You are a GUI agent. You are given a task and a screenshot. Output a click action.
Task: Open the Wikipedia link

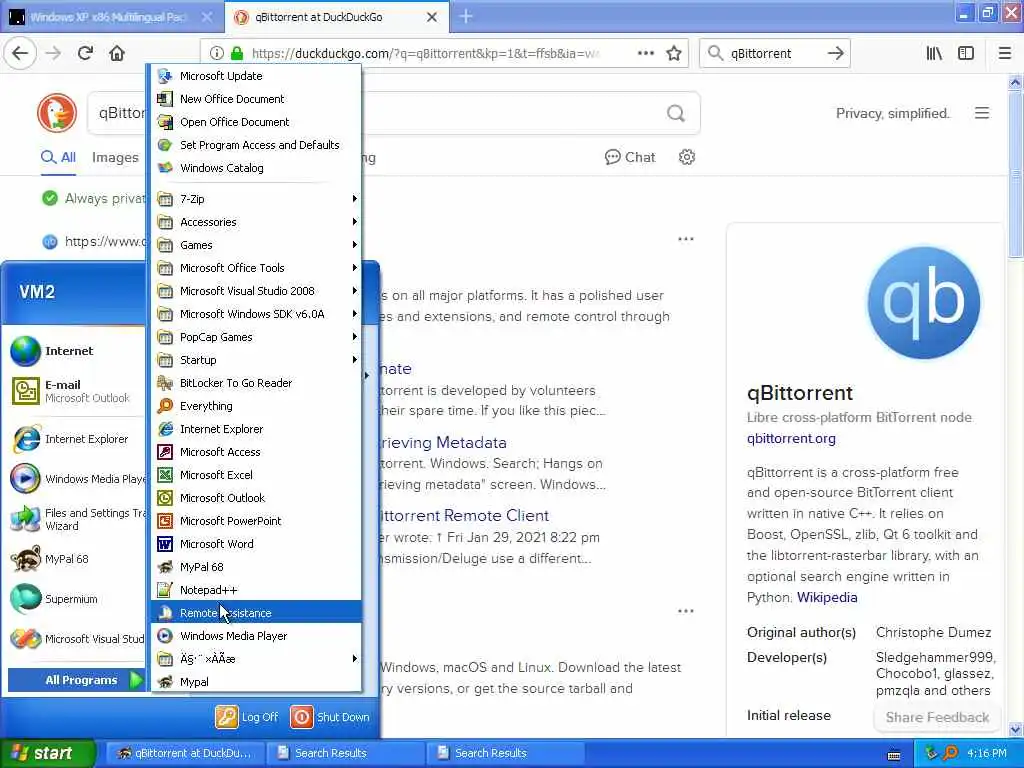click(827, 597)
